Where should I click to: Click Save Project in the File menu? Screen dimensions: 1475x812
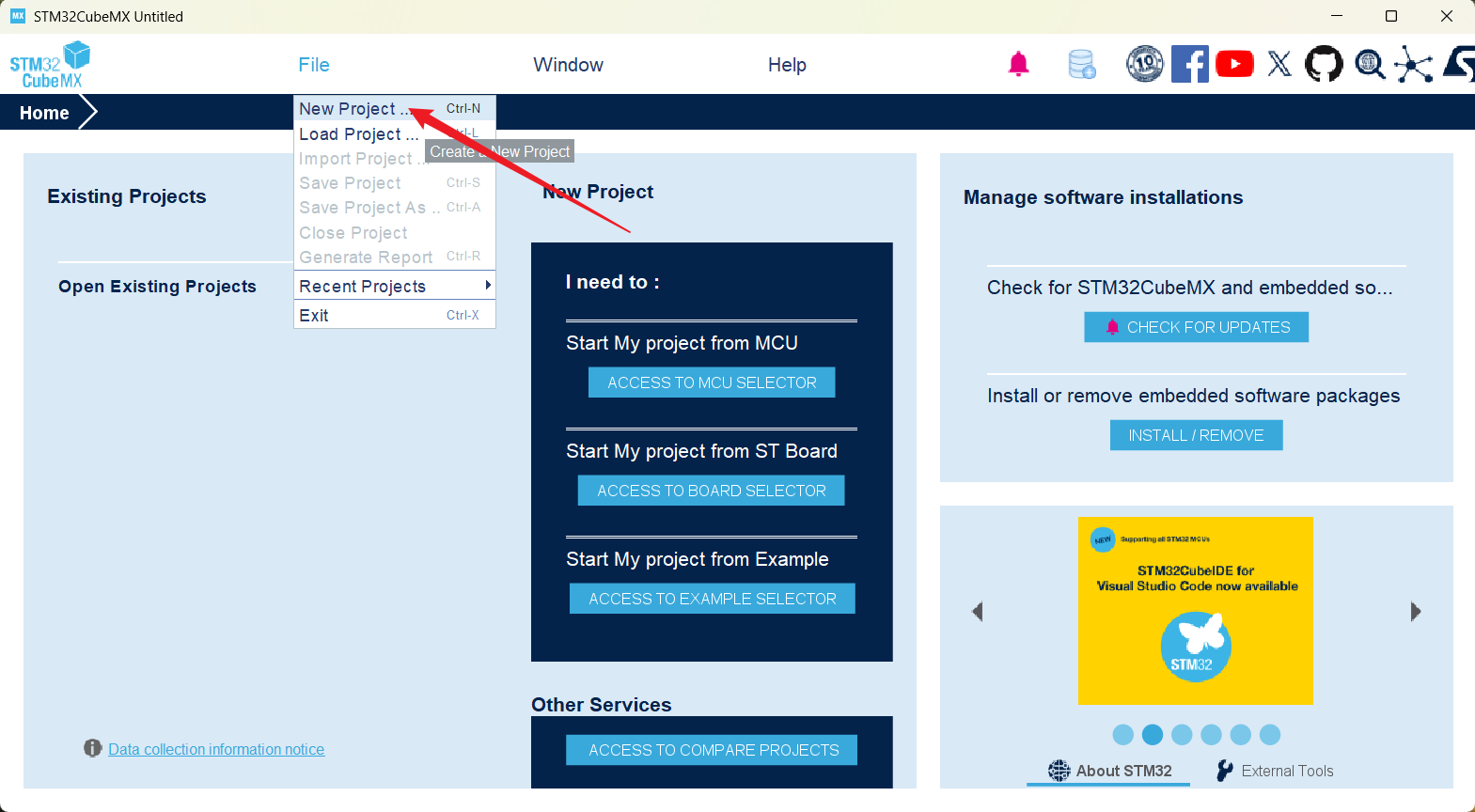[395, 183]
